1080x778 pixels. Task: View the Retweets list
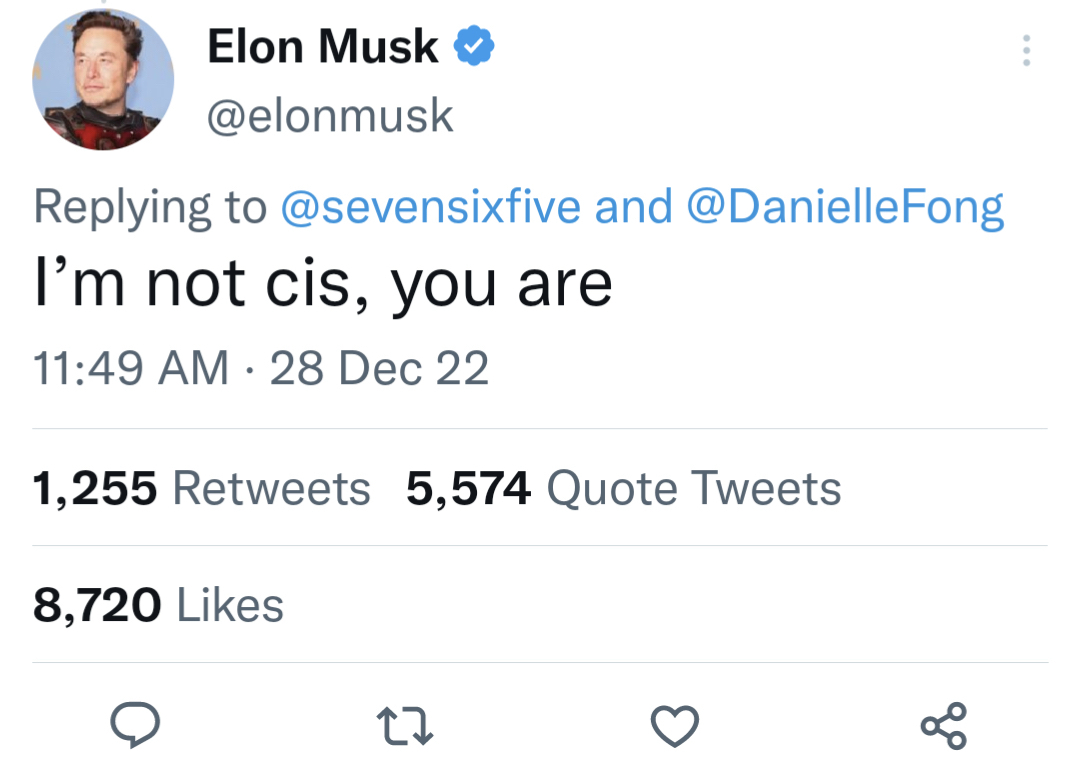pyautogui.click(x=271, y=489)
